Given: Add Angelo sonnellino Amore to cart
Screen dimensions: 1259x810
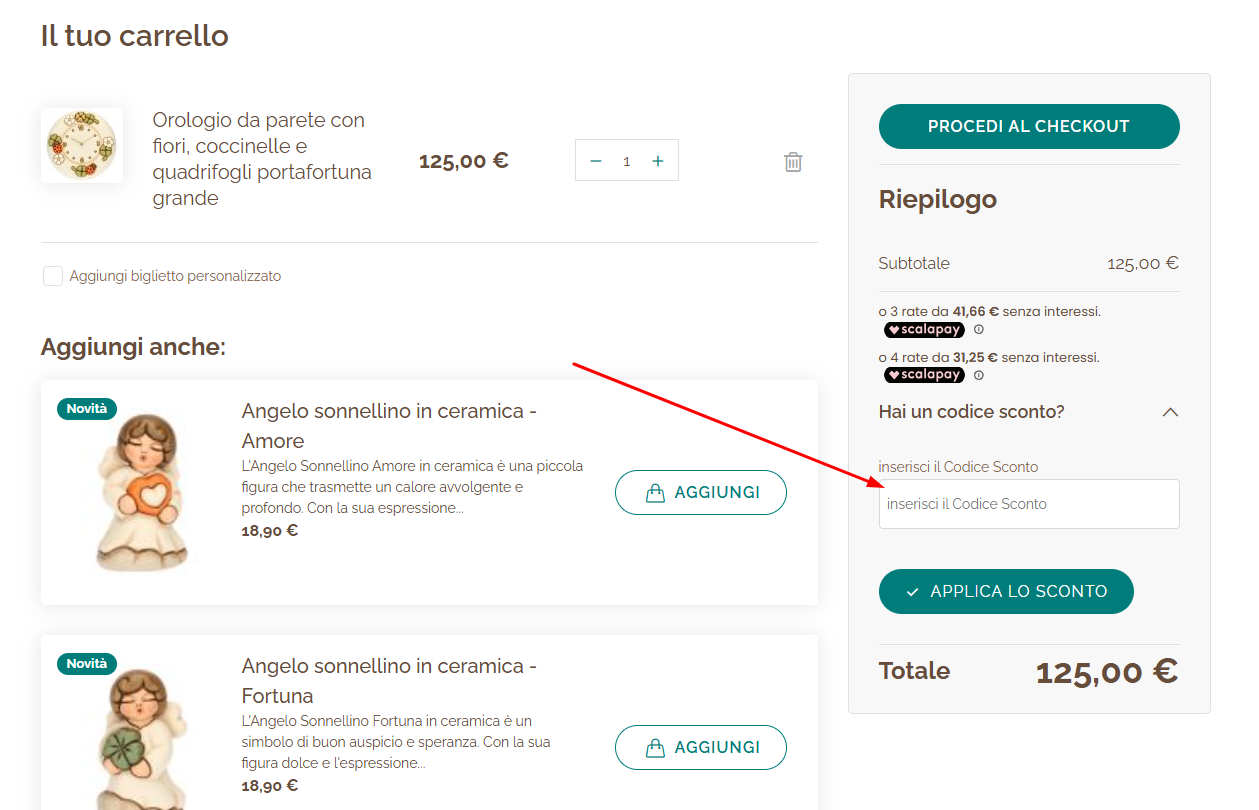Looking at the screenshot, I should pos(700,492).
